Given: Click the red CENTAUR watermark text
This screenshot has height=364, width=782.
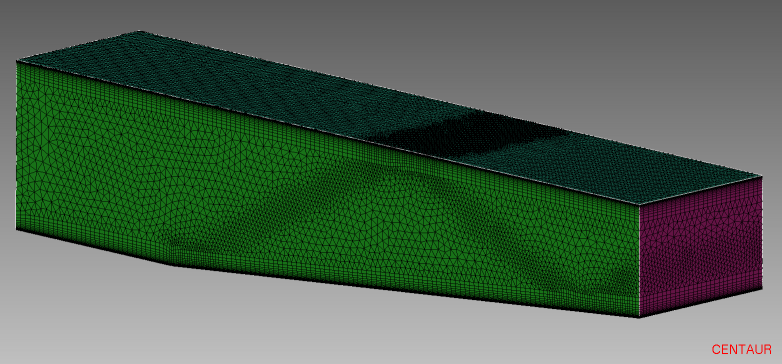Looking at the screenshot, I should [x=741, y=350].
